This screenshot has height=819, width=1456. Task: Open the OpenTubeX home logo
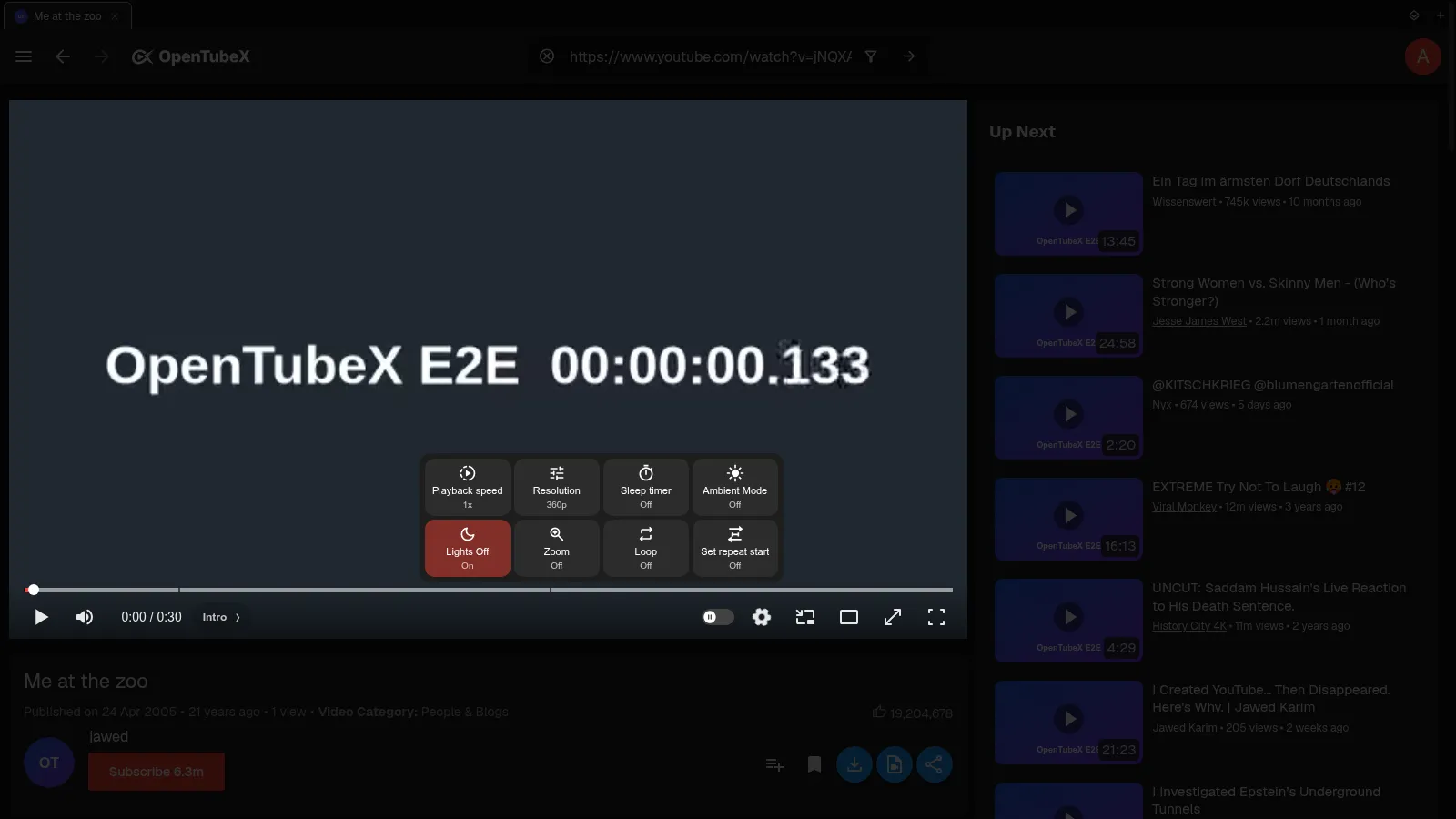coord(191,56)
